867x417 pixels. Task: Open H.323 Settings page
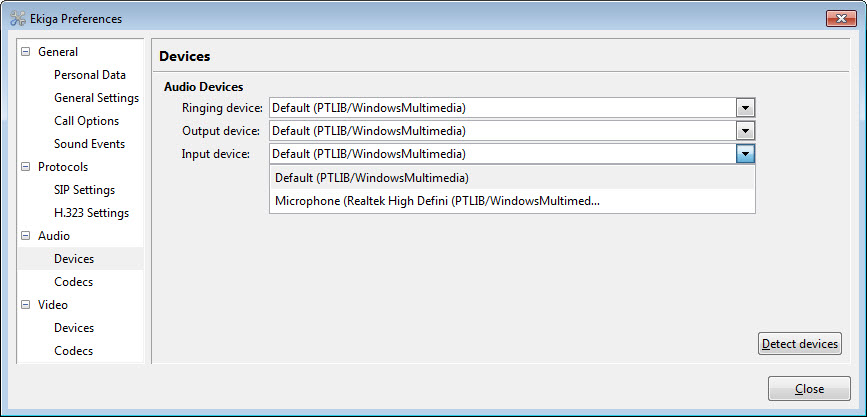(x=91, y=213)
